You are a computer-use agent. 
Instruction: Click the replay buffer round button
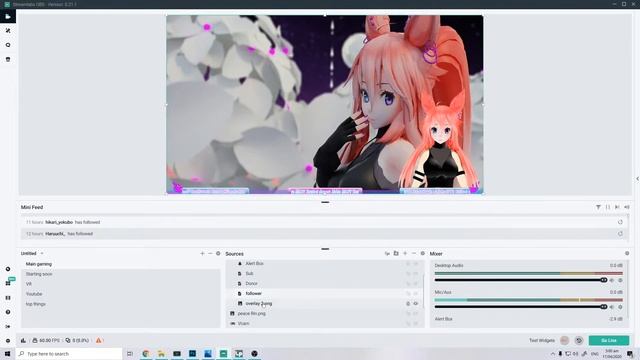579,340
